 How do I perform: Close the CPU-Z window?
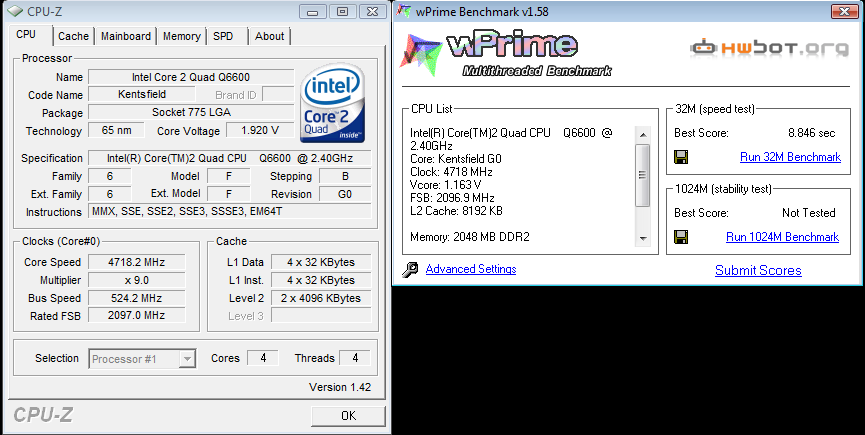click(372, 11)
